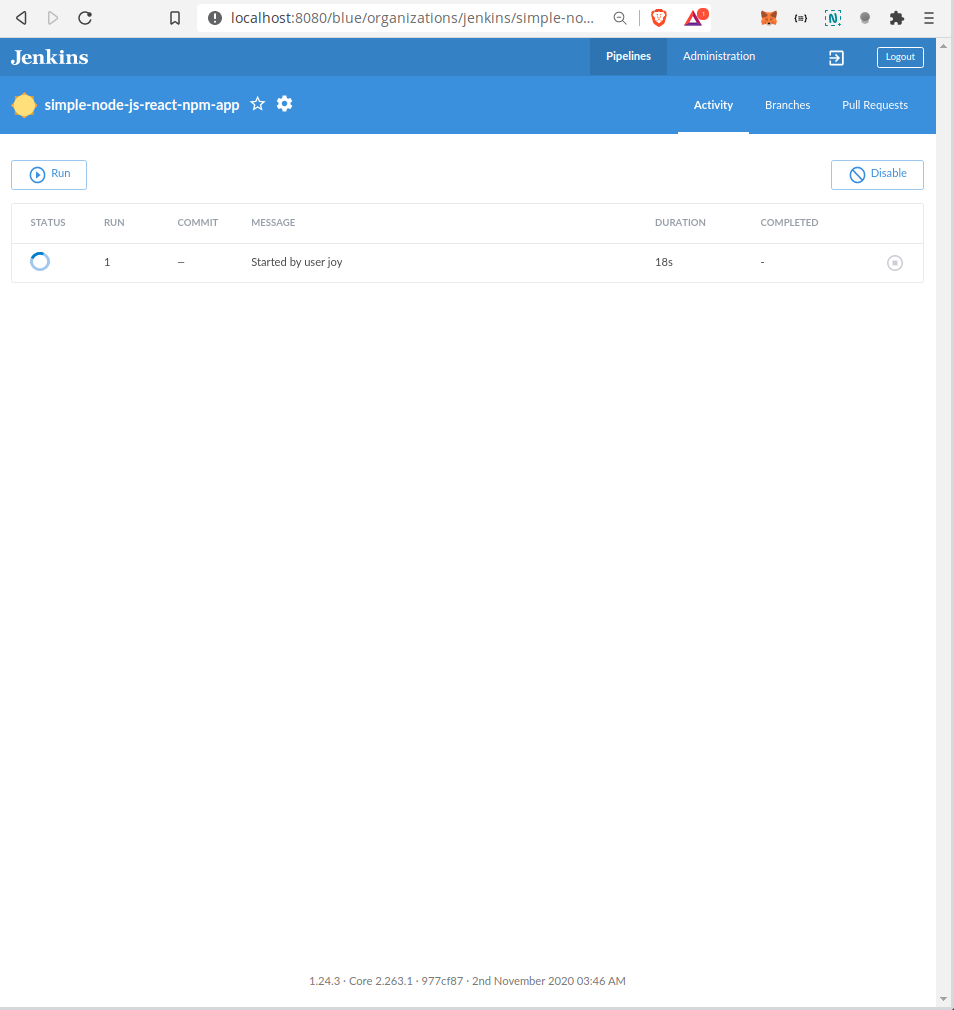Open pipeline settings gear icon
Image resolution: width=954 pixels, height=1010 pixels.
coord(284,104)
